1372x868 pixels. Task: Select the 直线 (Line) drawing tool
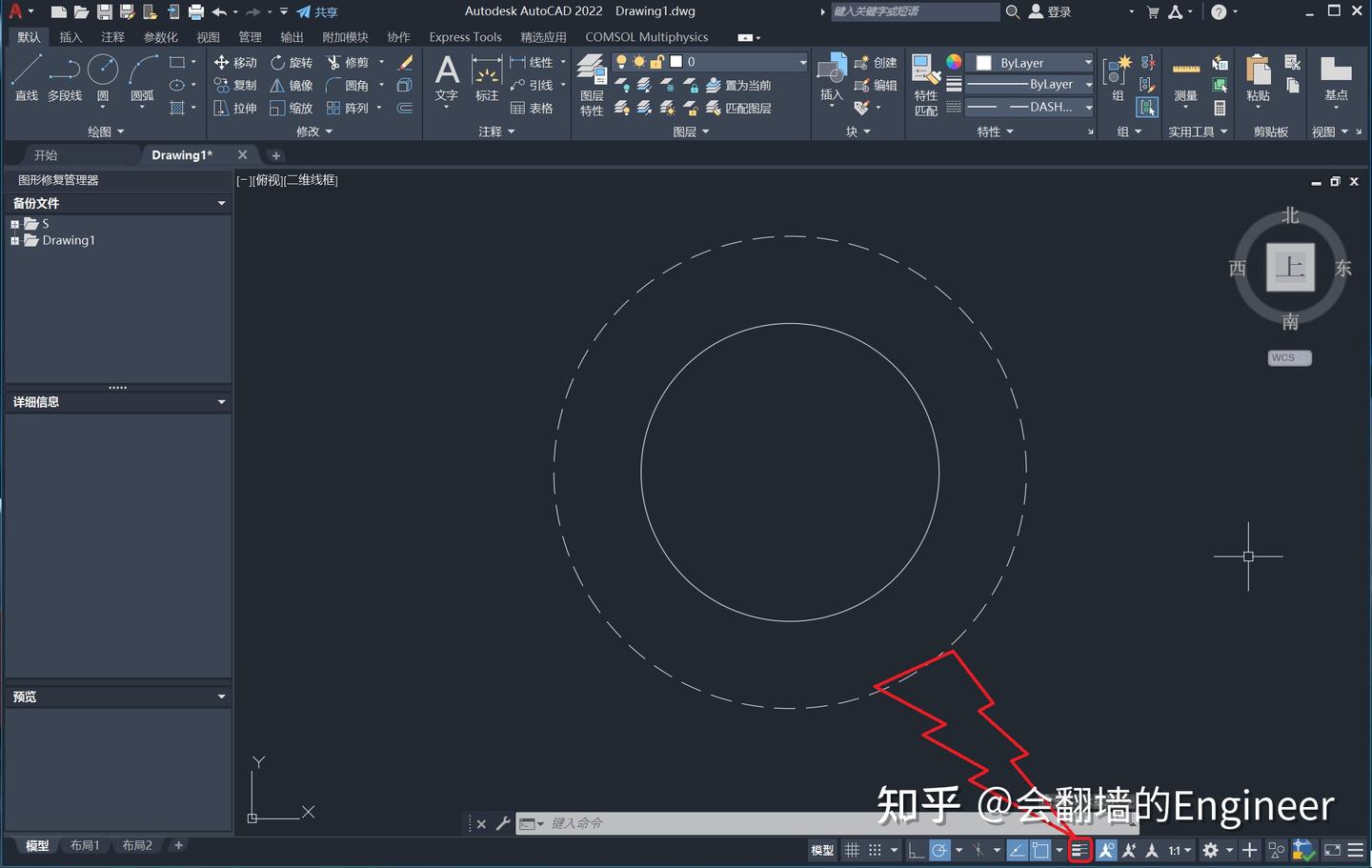coord(26,71)
